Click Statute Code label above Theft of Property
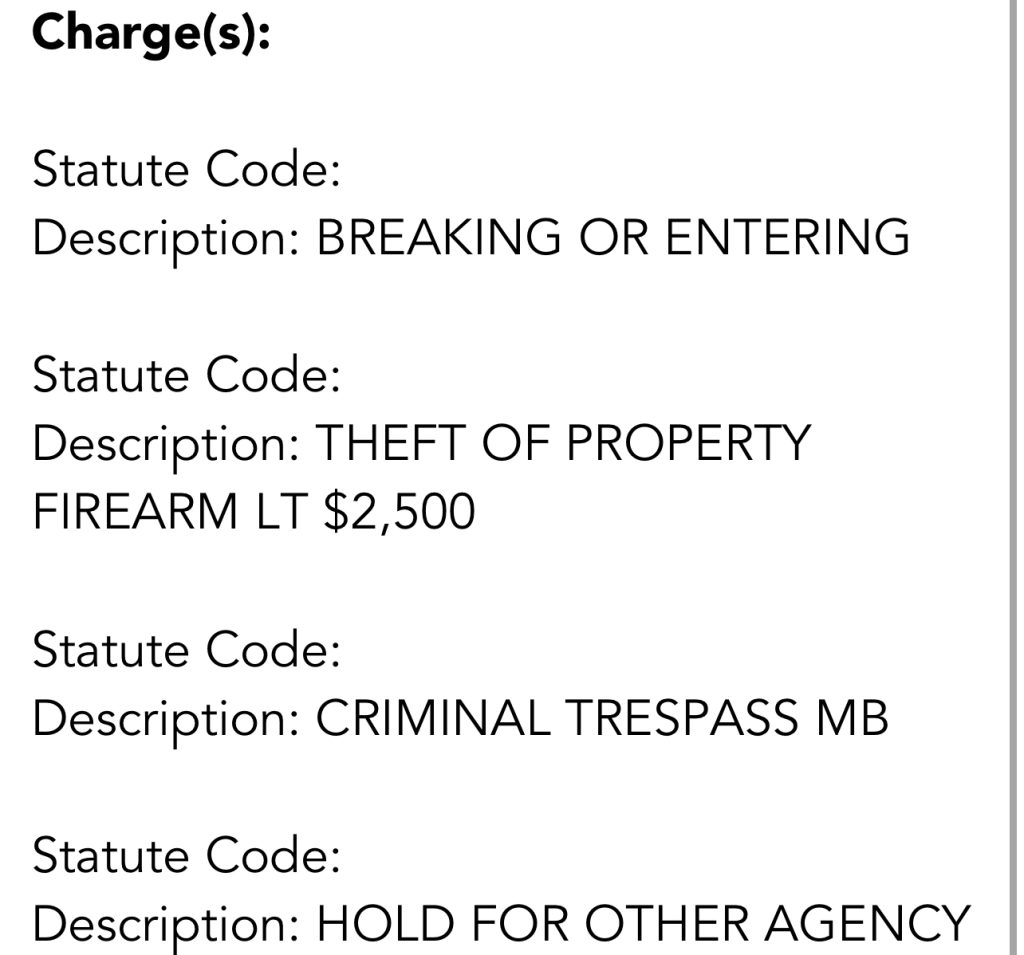The height and width of the screenshot is (955, 1024). [187, 376]
